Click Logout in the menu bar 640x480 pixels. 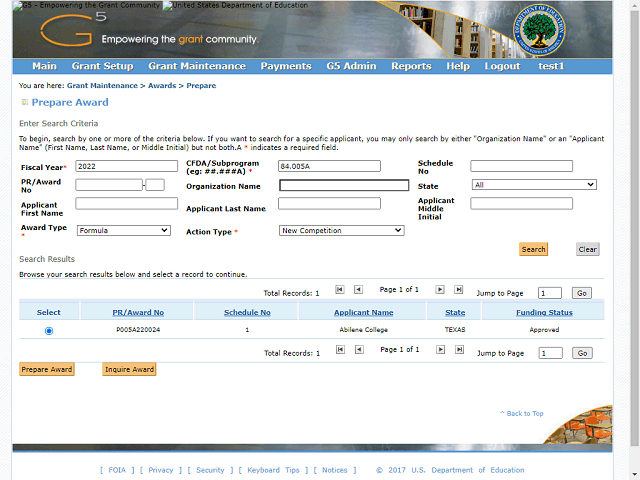click(502, 66)
